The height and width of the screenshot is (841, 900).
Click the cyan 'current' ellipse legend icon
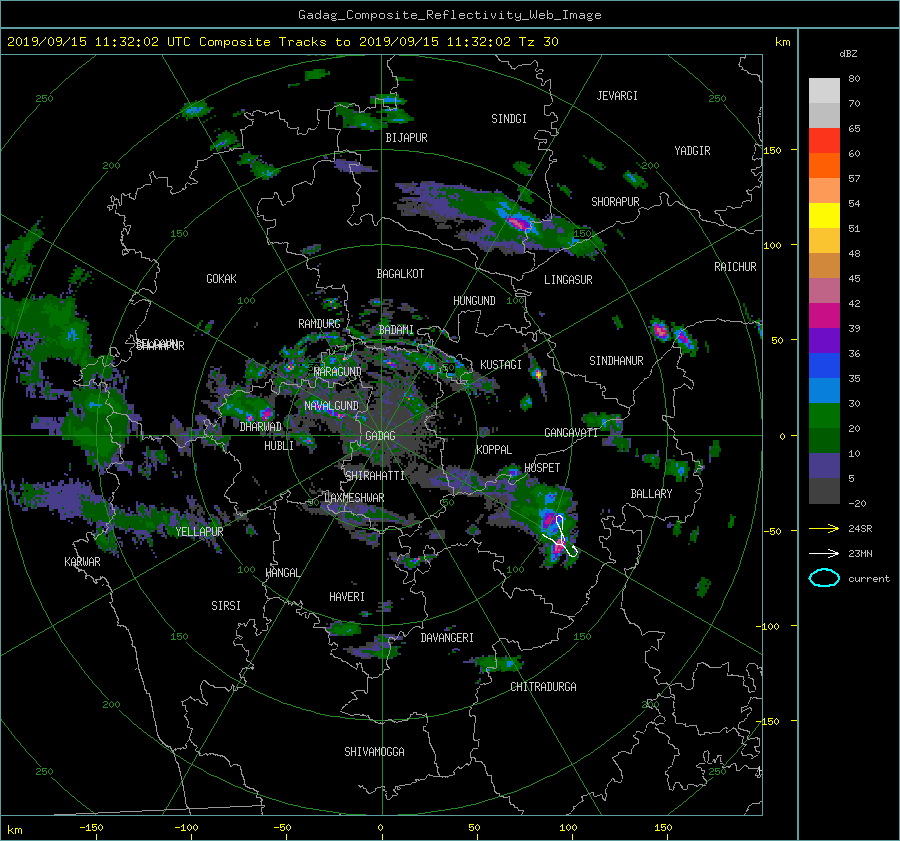coord(824,578)
